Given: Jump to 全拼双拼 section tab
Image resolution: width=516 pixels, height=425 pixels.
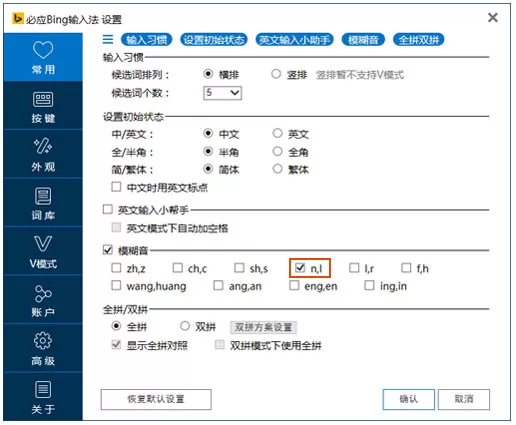Looking at the screenshot, I should pyautogui.click(x=419, y=40).
